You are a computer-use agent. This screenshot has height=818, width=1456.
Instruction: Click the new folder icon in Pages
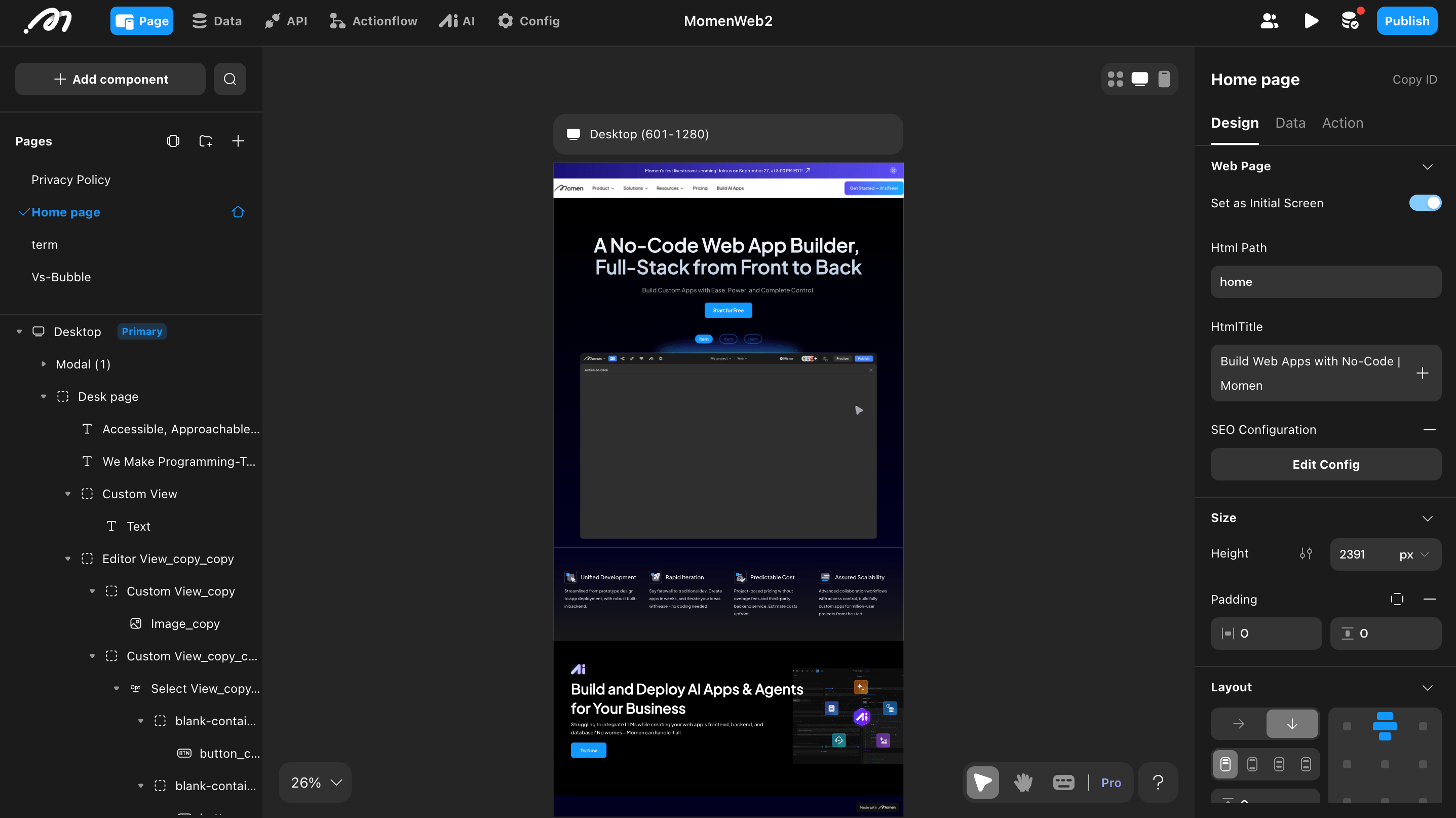pyautogui.click(x=206, y=141)
